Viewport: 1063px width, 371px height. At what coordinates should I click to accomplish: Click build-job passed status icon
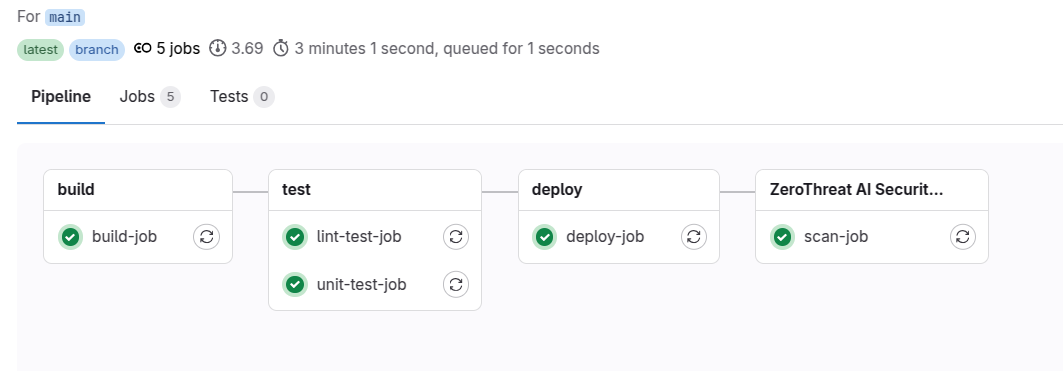coord(71,237)
